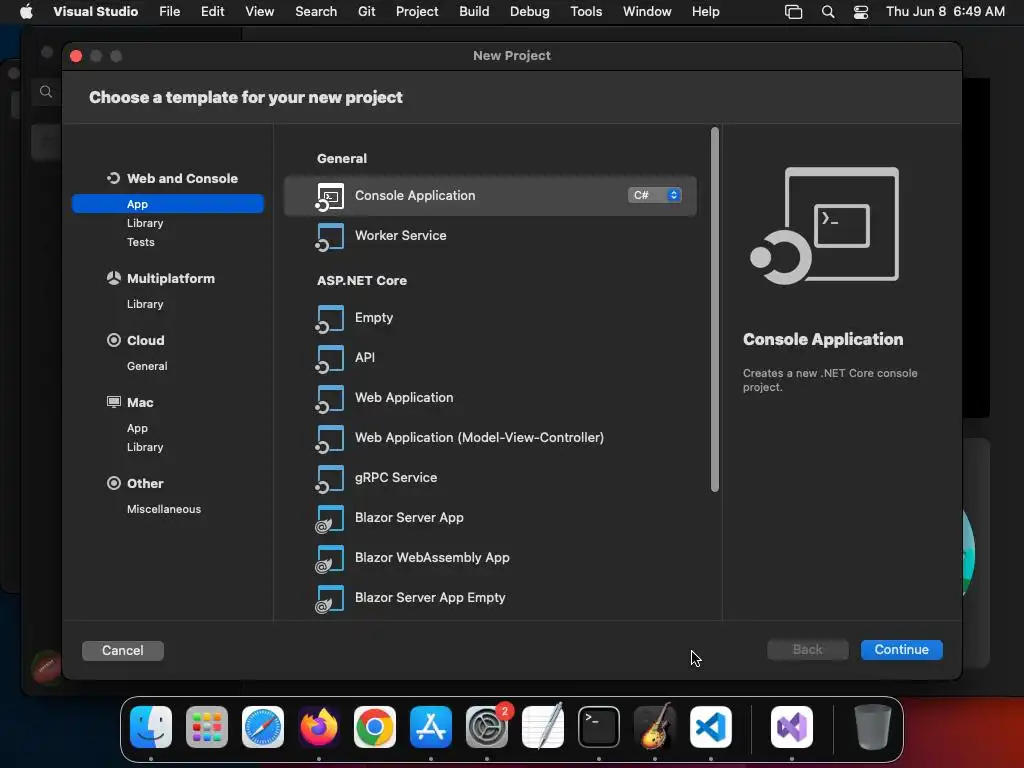Click the template list vertical scrollbar
This screenshot has height=768, width=1024.
714,309
